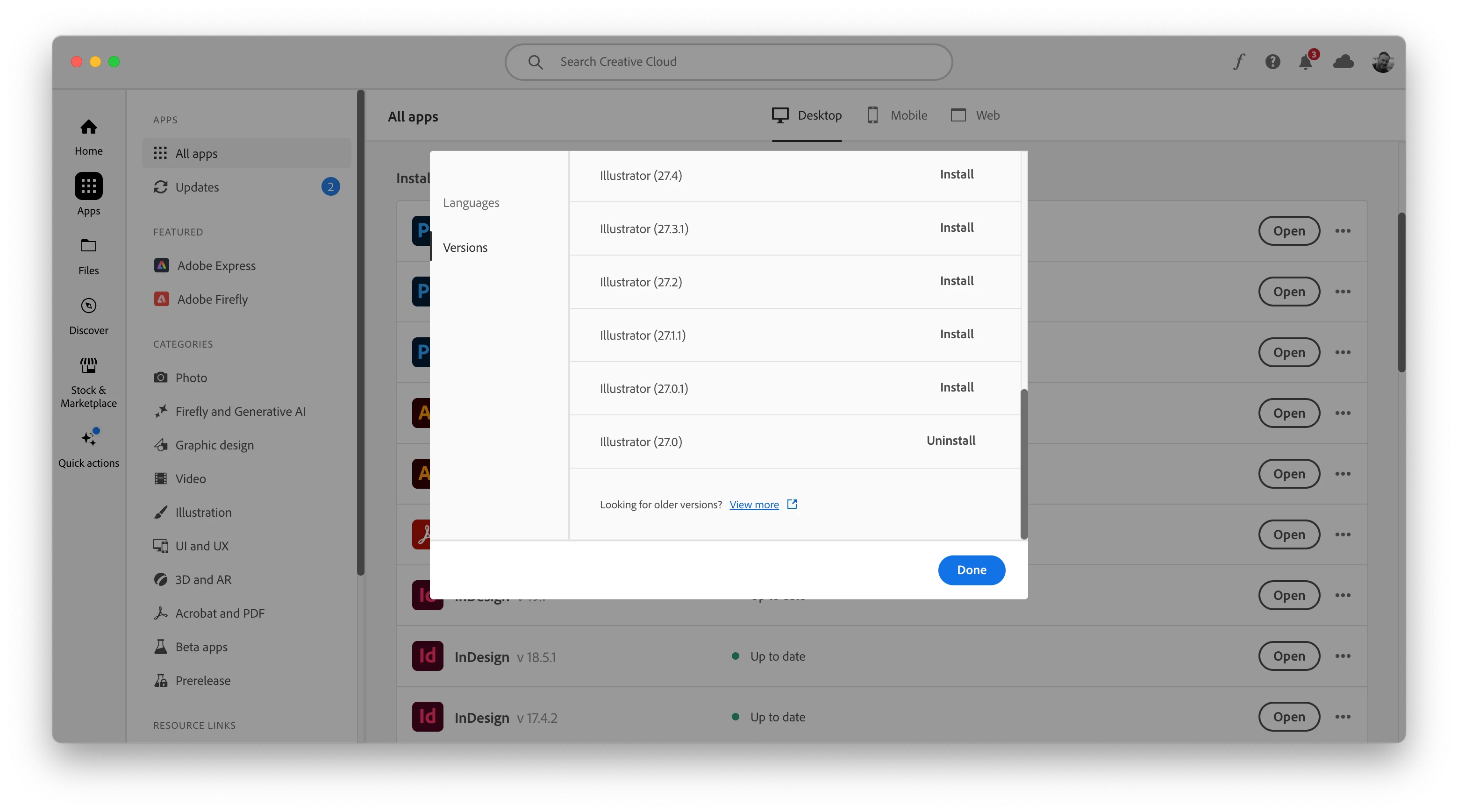
Task: Open View more older versions link
Action: pyautogui.click(x=754, y=505)
